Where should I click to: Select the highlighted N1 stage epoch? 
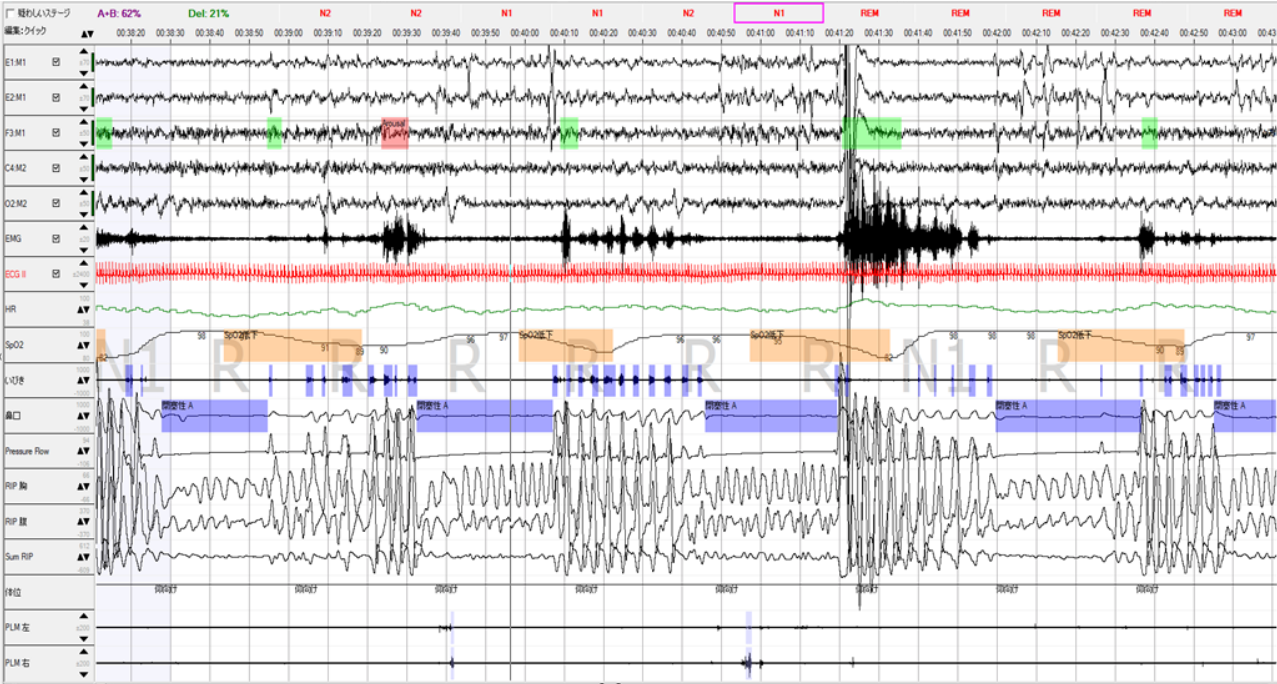tap(778, 13)
